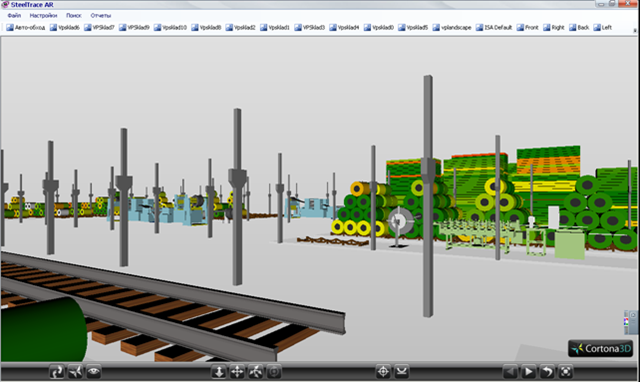Choose the Turn rotation icon
Image resolution: width=640 pixels, height=382 pixels.
pos(256,372)
